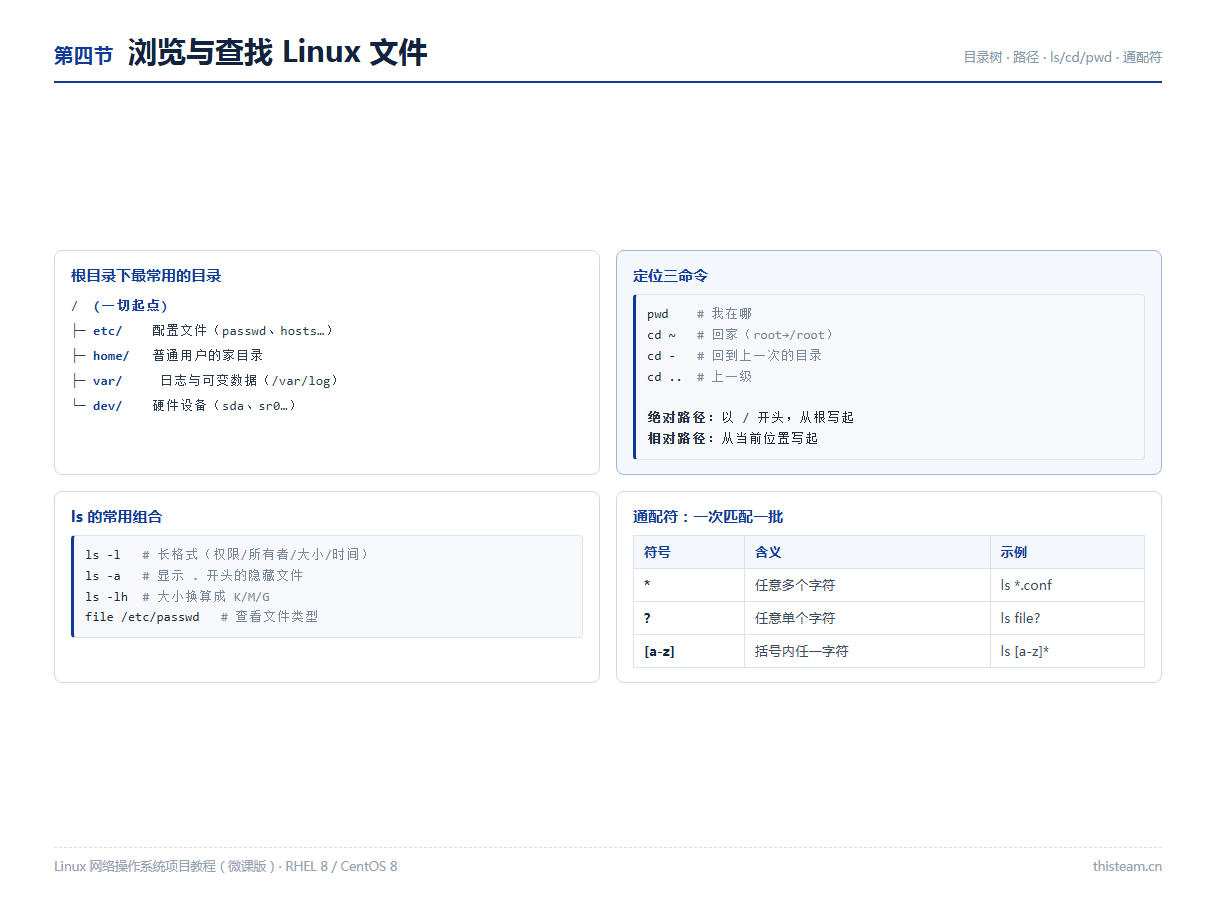
Task: Select the etc/ directory tree row
Action: 202,330
